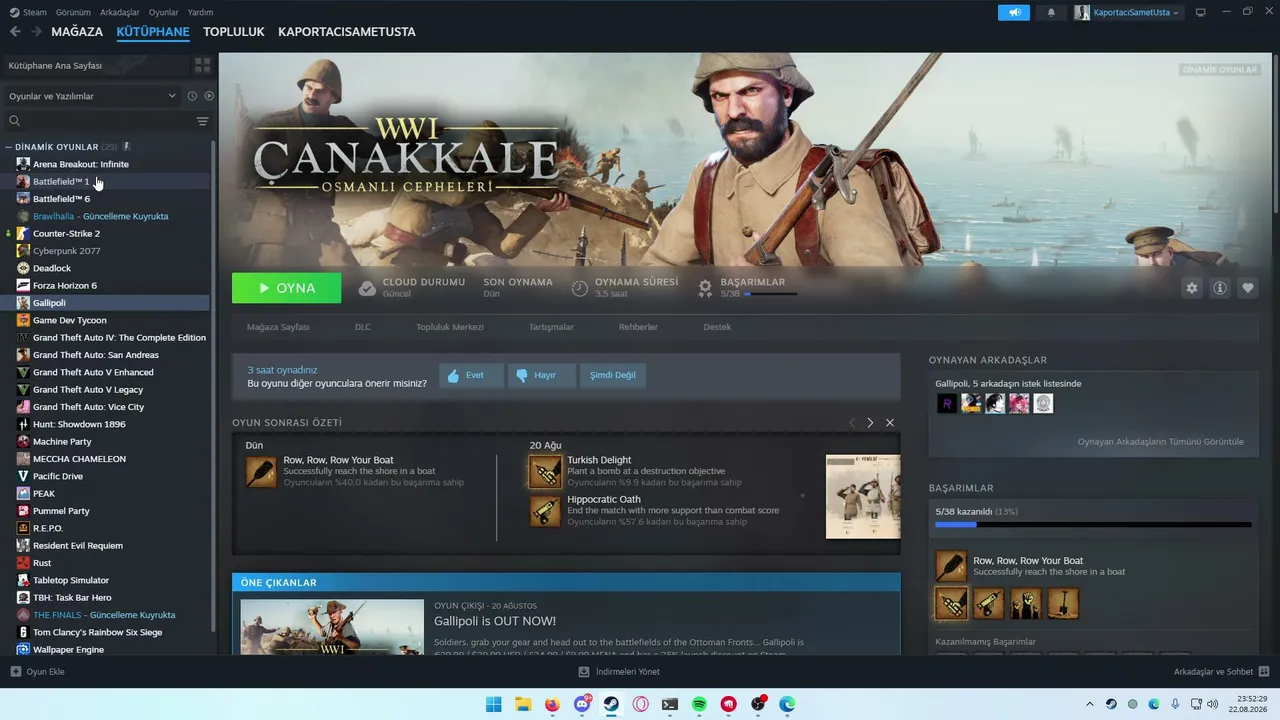Viewport: 1280px width, 720px height.
Task: Open the Hippocratic Oath achievement icon
Action: 545,511
